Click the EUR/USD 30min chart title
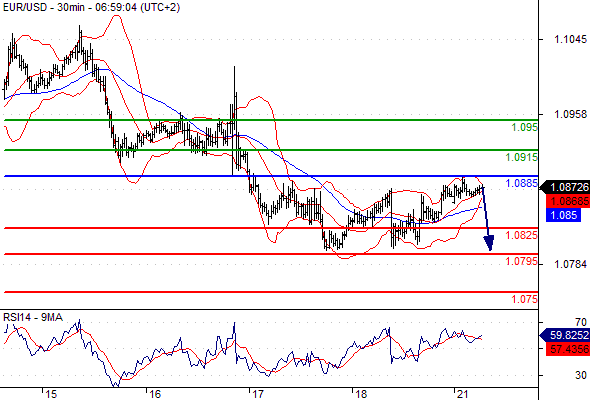This screenshot has height=400, width=590. [91, 7]
